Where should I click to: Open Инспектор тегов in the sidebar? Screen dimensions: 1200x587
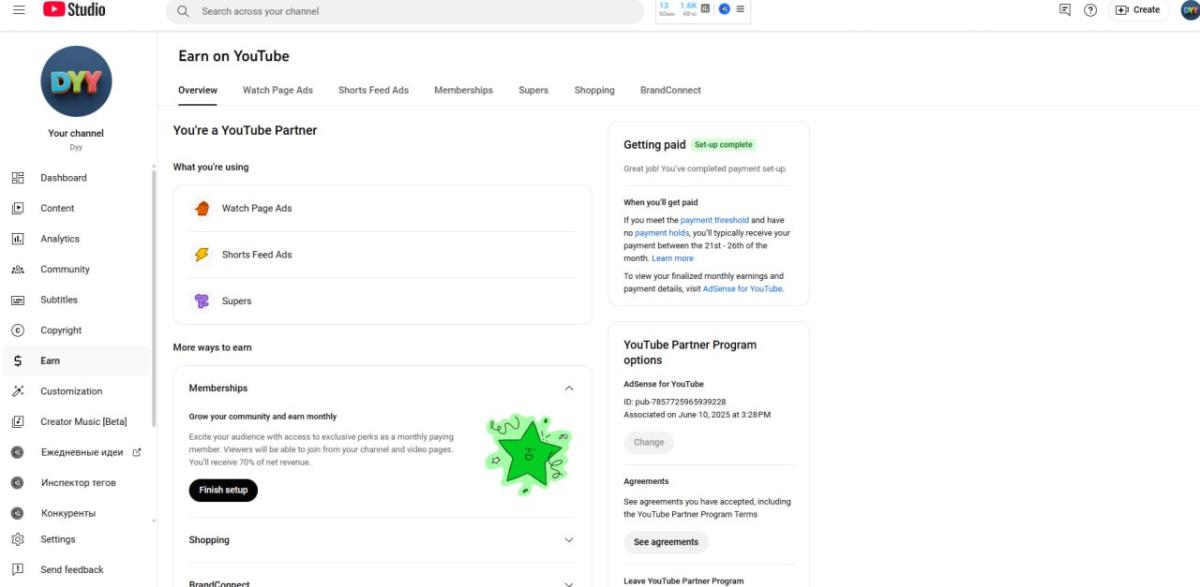point(78,483)
